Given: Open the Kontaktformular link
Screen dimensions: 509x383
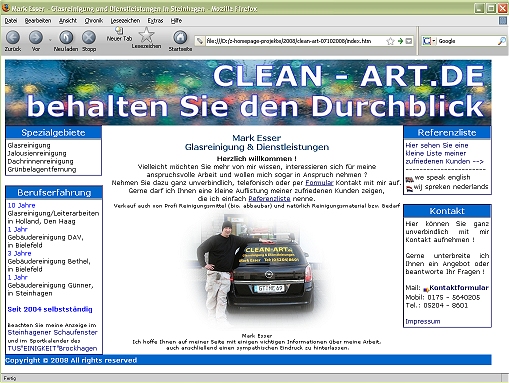Looking at the screenshot, I should pos(459,288).
